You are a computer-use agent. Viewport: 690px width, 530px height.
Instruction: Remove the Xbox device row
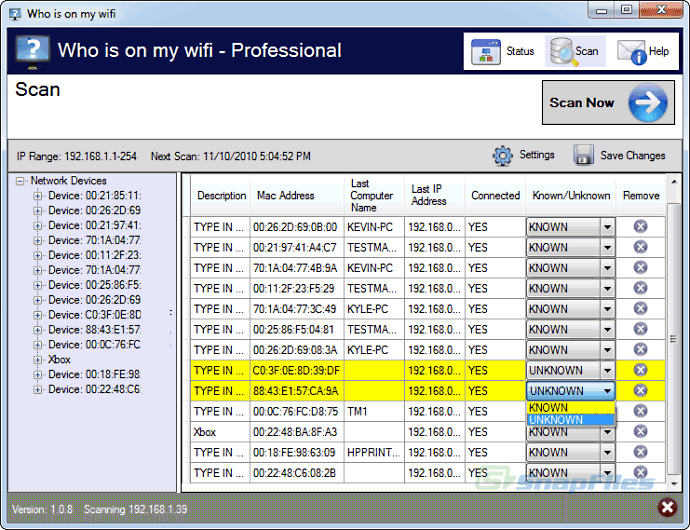point(640,431)
